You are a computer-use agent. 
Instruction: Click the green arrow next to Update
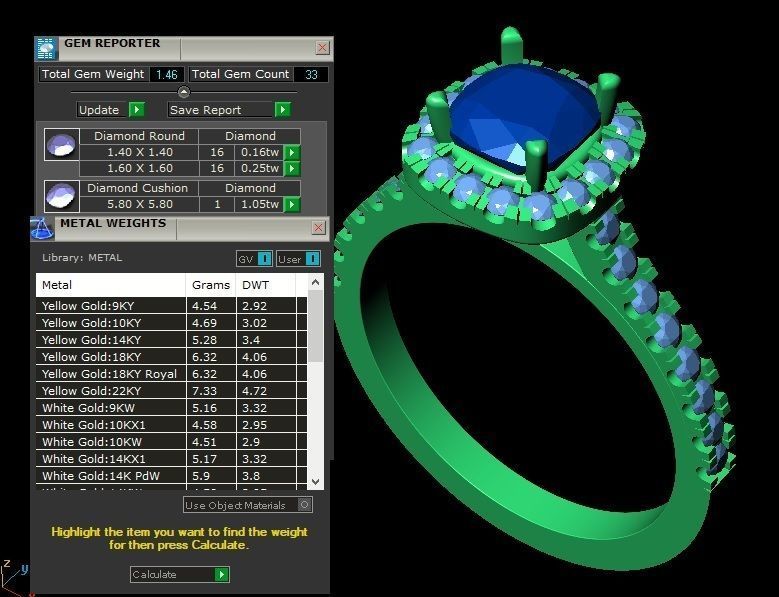pyautogui.click(x=137, y=109)
